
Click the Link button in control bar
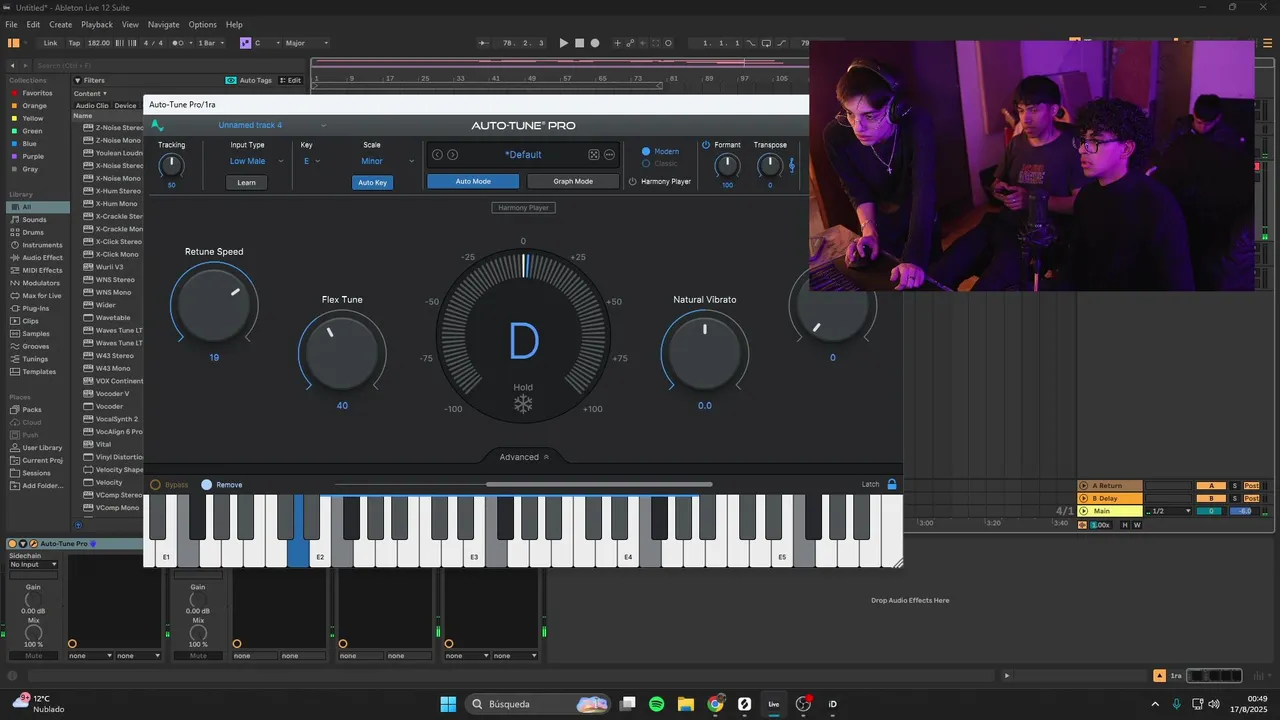50,43
